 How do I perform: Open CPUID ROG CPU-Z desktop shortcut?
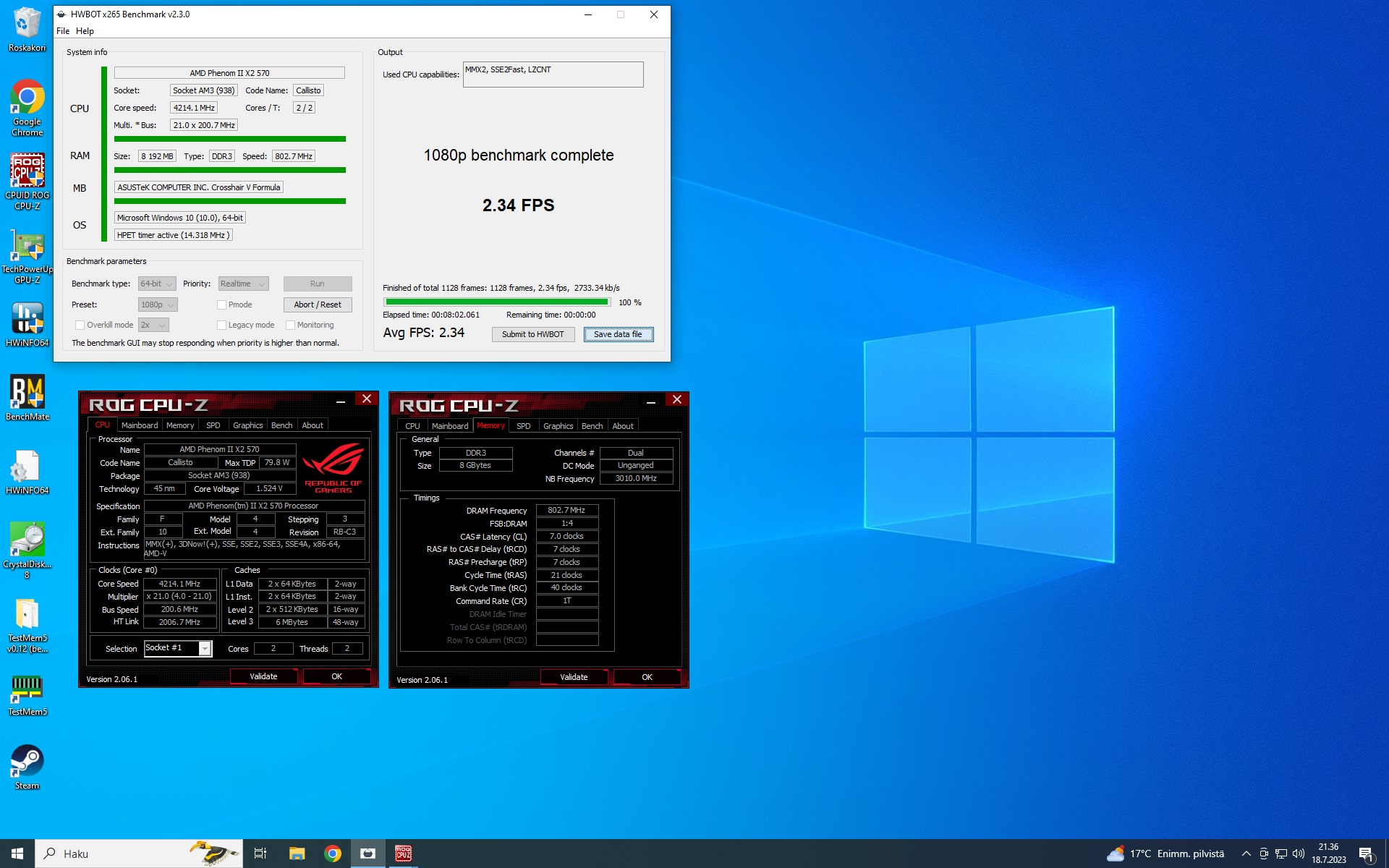tap(27, 181)
